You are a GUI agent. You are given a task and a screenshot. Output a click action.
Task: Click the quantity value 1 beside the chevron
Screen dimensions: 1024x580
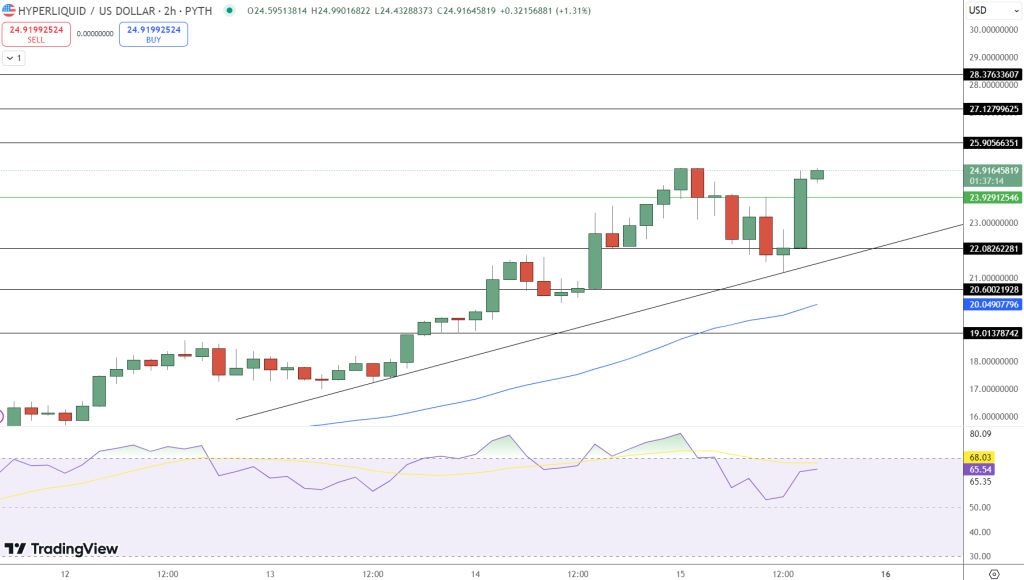[x=18, y=57]
